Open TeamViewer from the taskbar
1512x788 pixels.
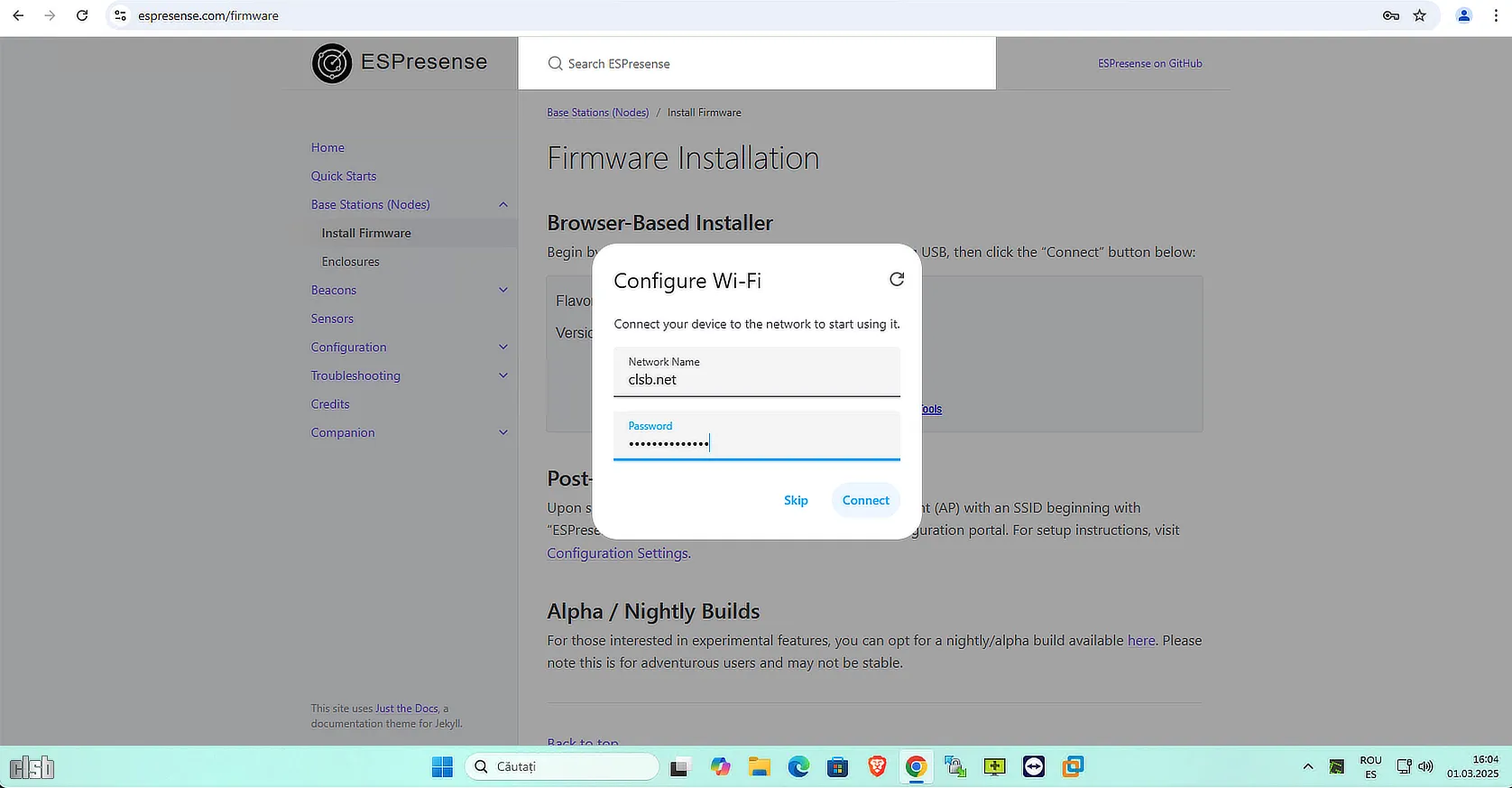1034,767
